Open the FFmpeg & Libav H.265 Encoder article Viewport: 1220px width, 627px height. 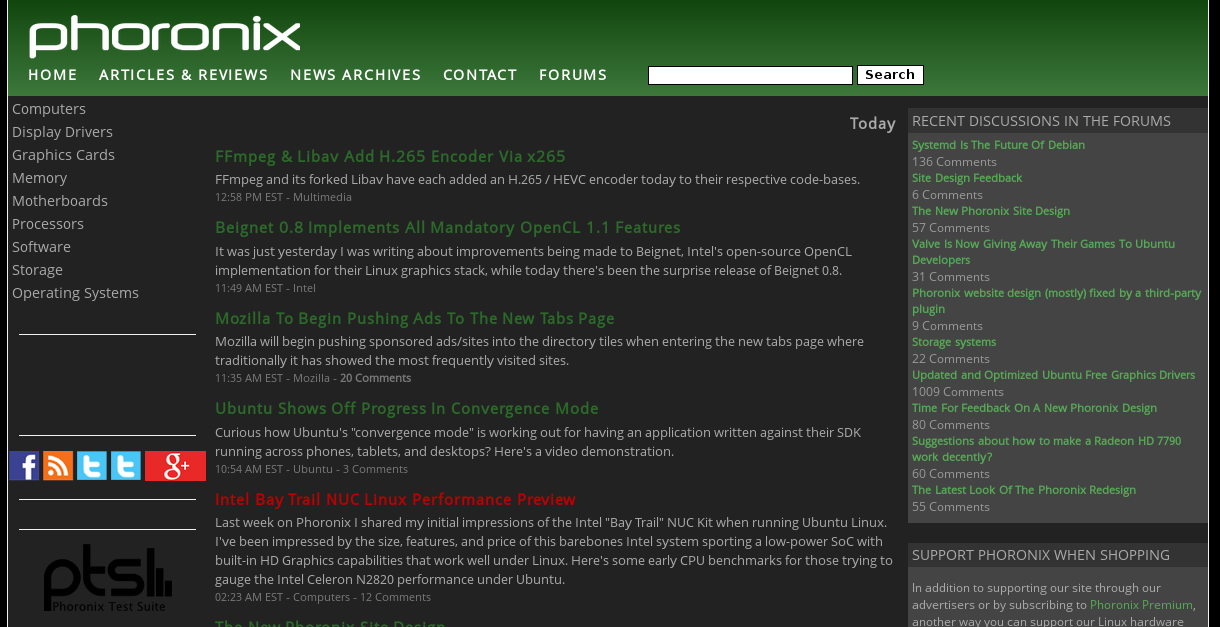click(x=390, y=156)
